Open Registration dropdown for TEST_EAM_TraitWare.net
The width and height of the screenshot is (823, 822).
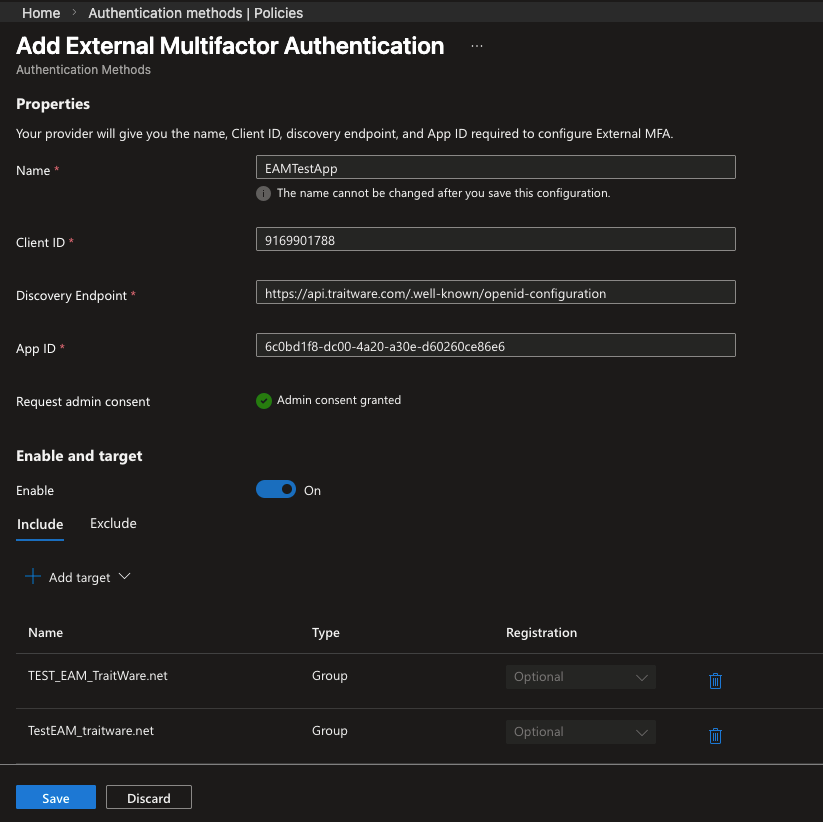580,677
